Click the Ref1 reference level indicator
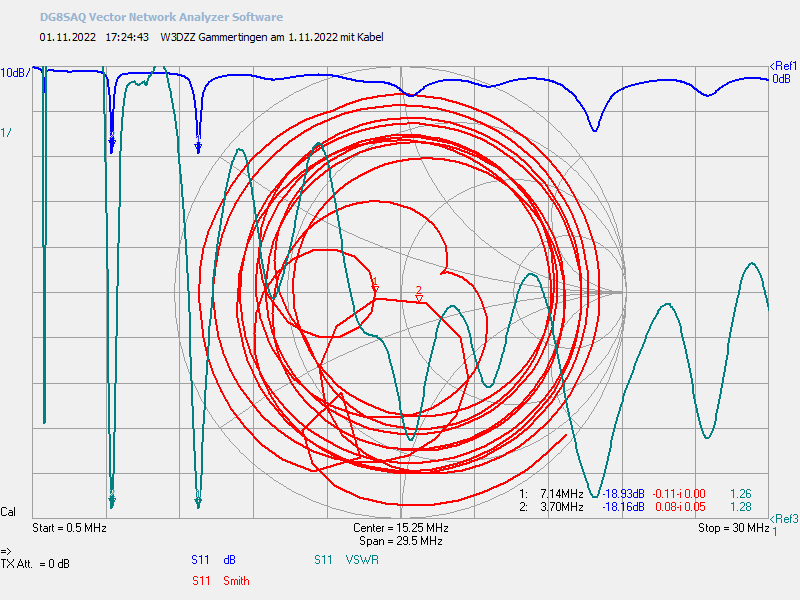The height and width of the screenshot is (600, 800). [x=784, y=66]
